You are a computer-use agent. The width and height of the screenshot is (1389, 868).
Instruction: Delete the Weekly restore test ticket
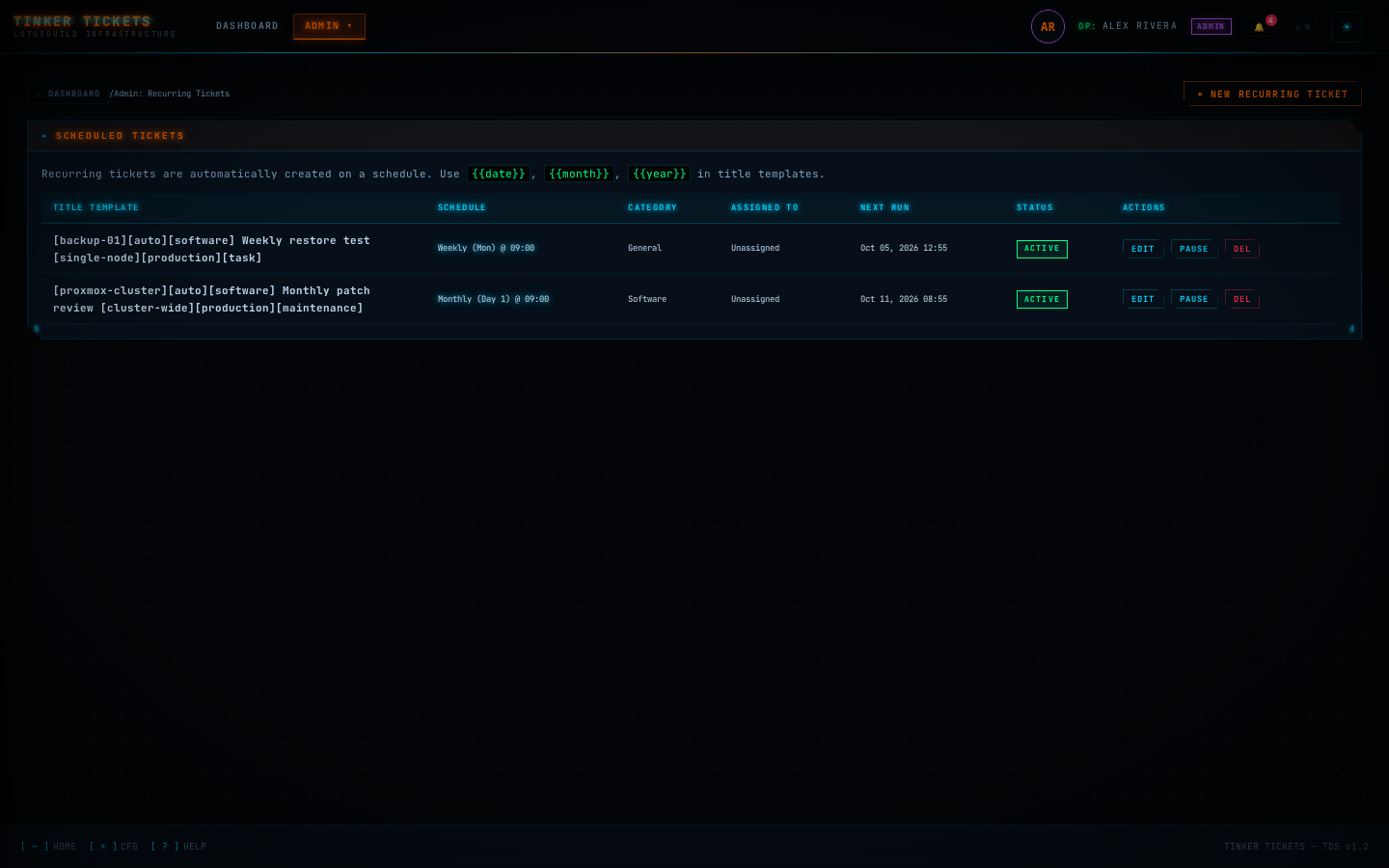point(1242,249)
